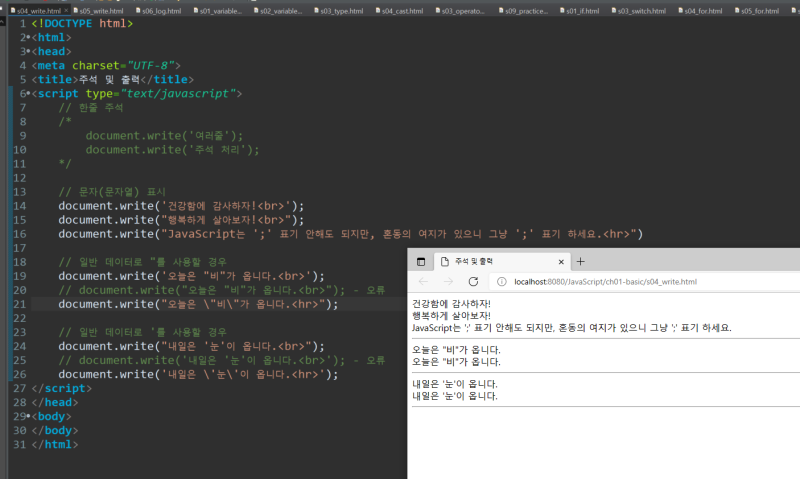Image resolution: width=800 pixels, height=479 pixels.
Task: Click code line 14 '건강함에 감사하자!'
Action: (x=181, y=206)
